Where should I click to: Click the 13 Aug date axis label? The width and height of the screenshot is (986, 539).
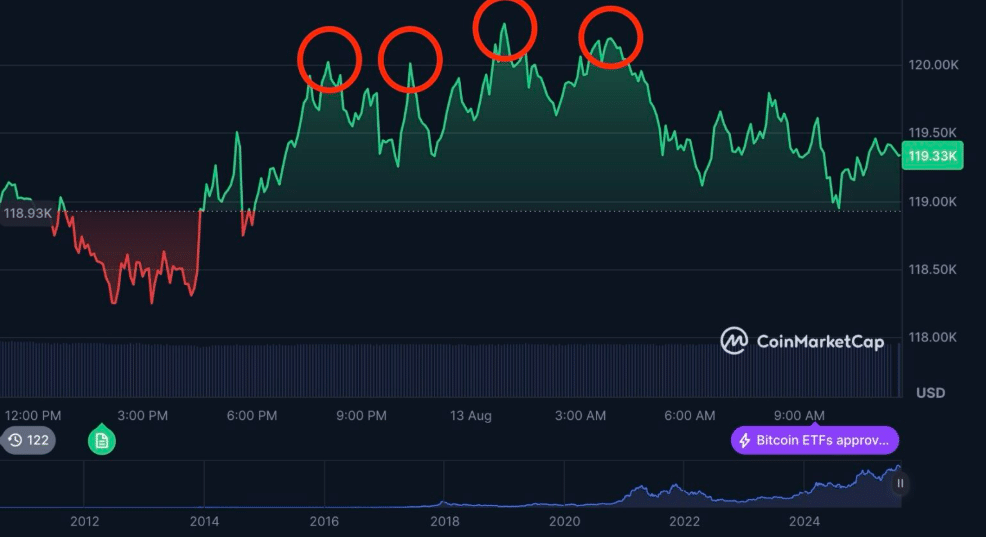(470, 416)
